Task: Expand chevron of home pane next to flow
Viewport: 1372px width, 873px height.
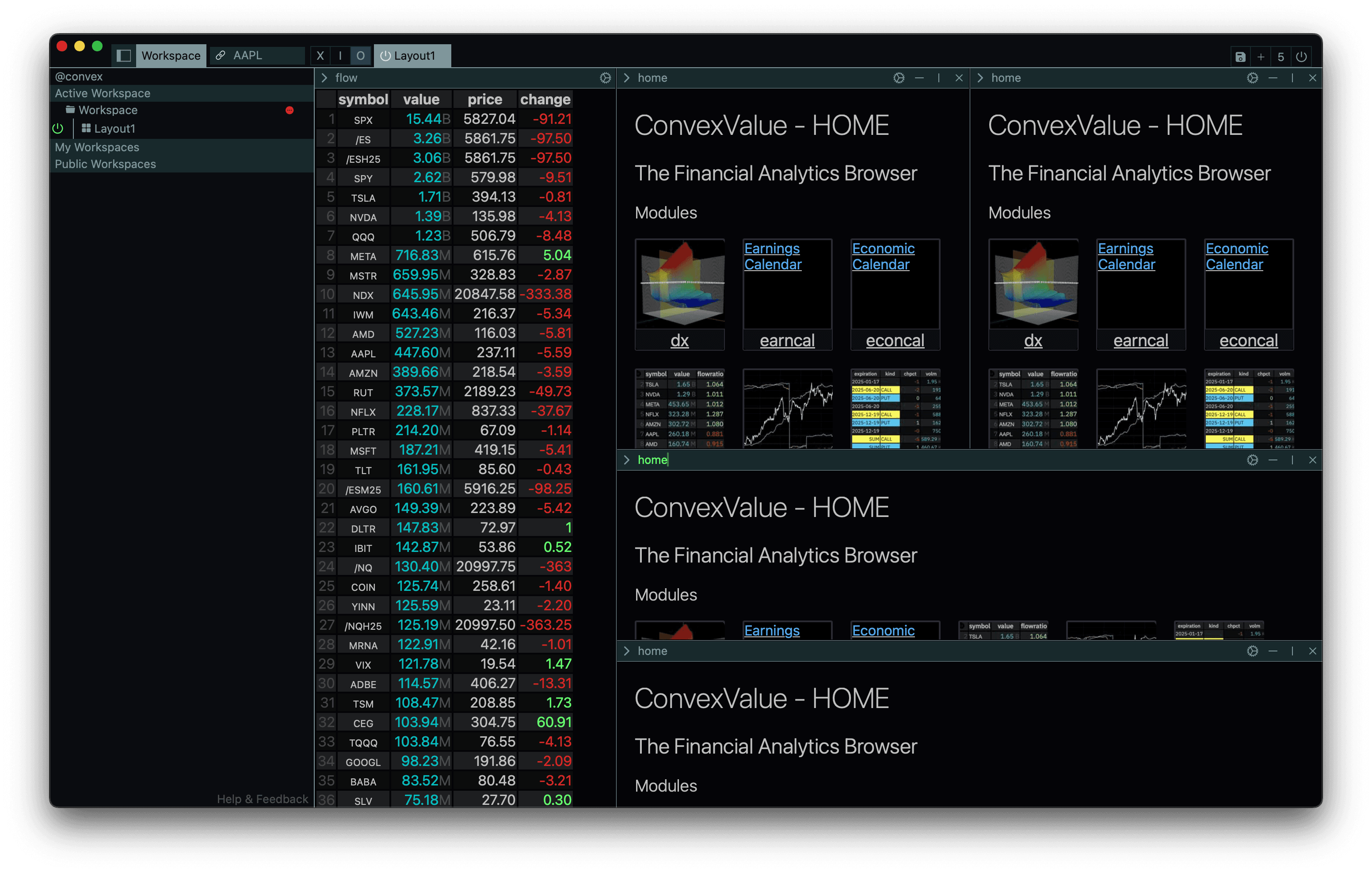Action: click(x=627, y=77)
